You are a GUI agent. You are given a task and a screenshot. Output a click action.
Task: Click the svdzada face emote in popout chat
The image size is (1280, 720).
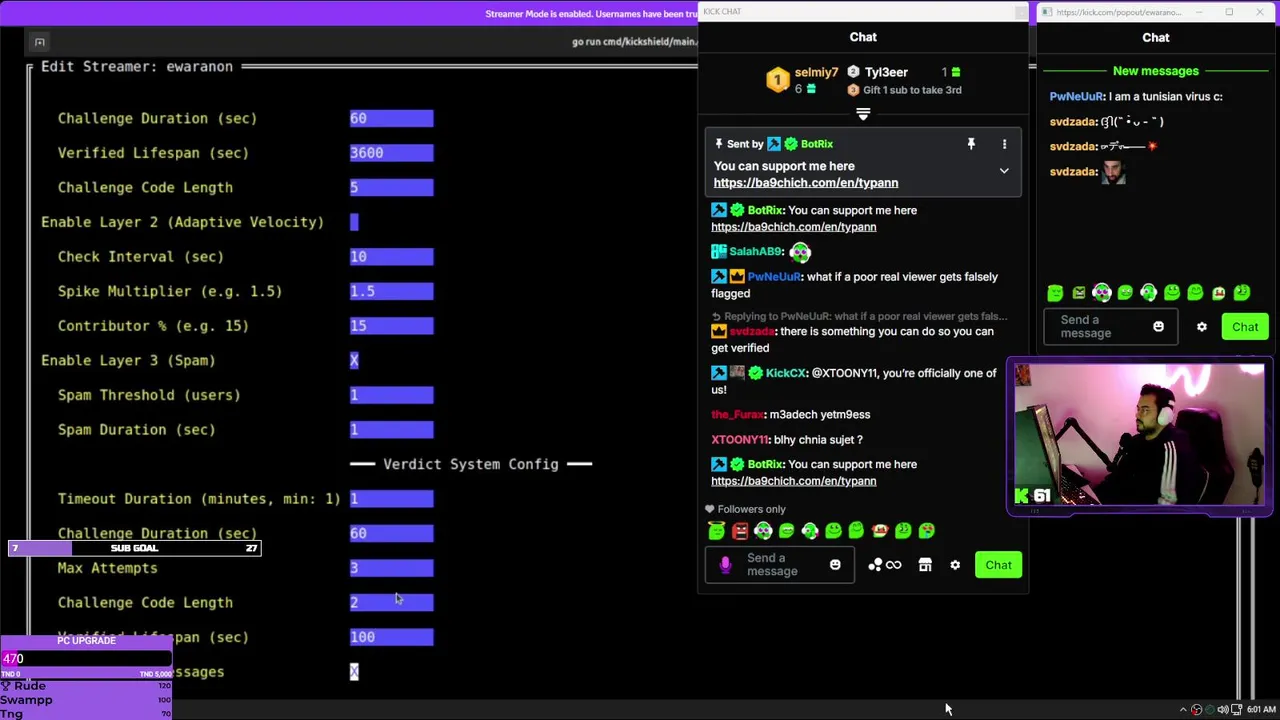(x=1113, y=172)
